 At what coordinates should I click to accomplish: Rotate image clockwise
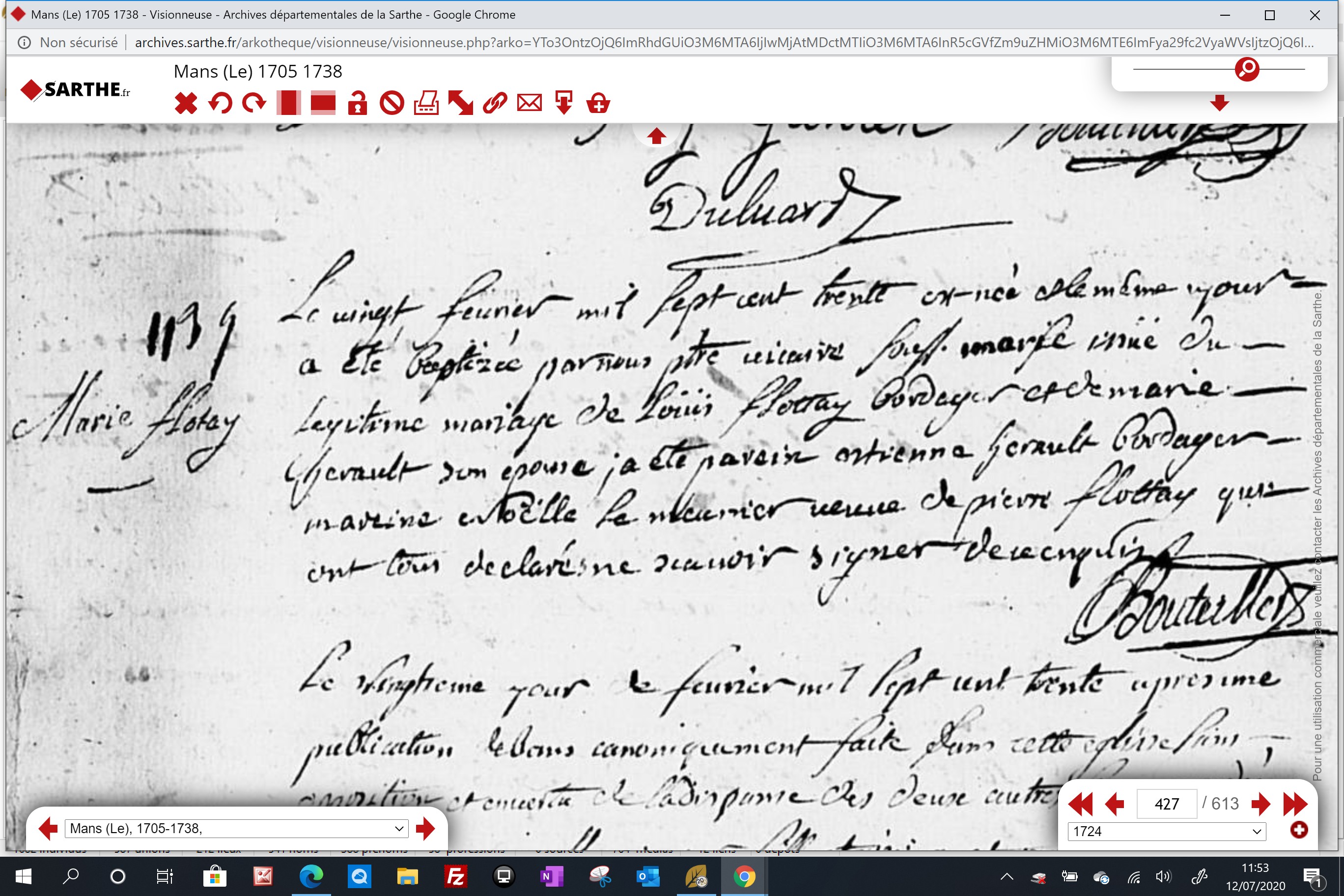pos(254,104)
